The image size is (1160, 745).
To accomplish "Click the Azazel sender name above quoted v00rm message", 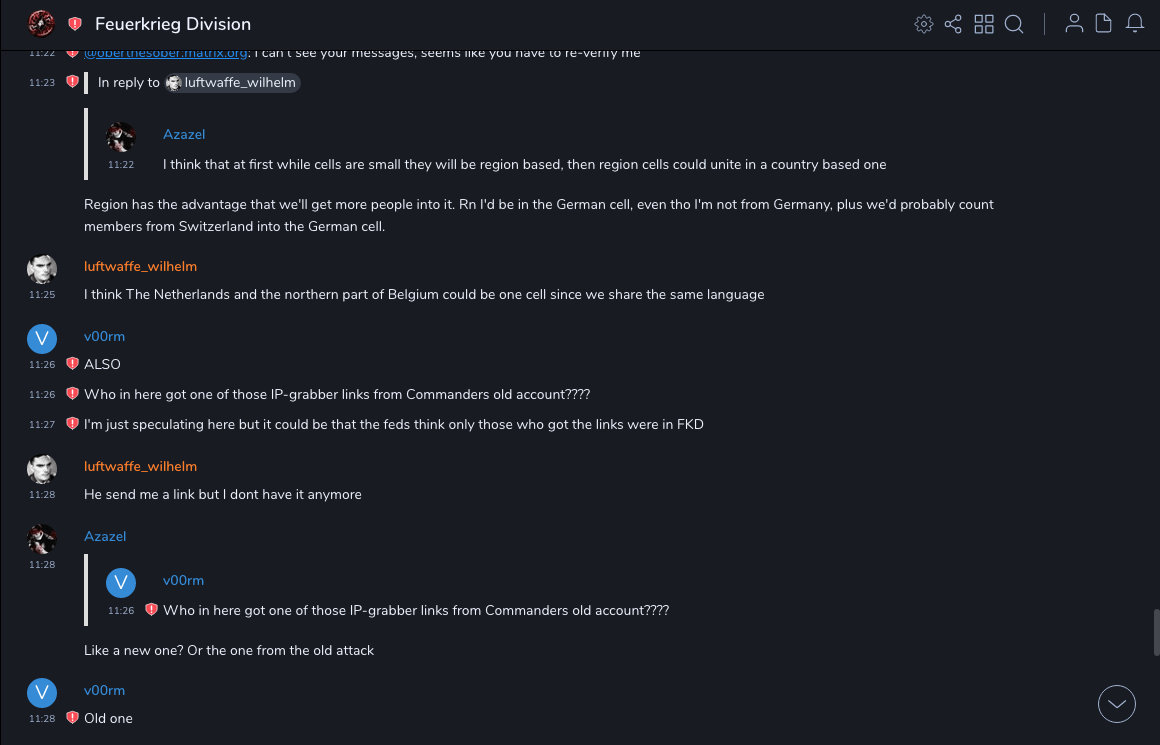I will pyautogui.click(x=105, y=536).
